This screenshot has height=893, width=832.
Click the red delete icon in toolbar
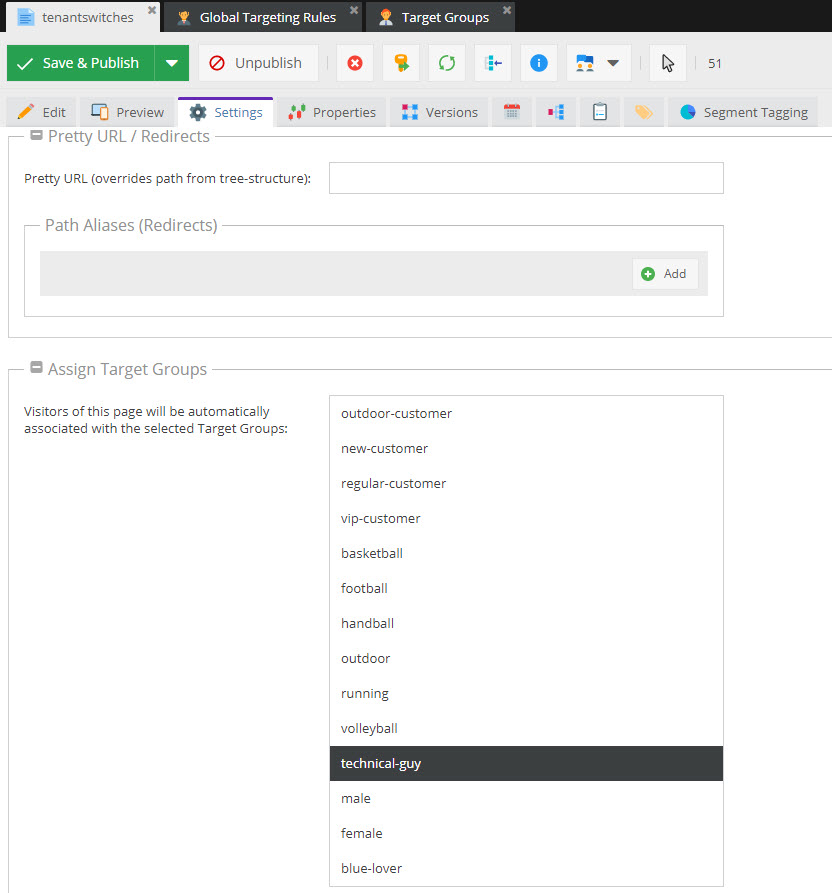click(355, 63)
